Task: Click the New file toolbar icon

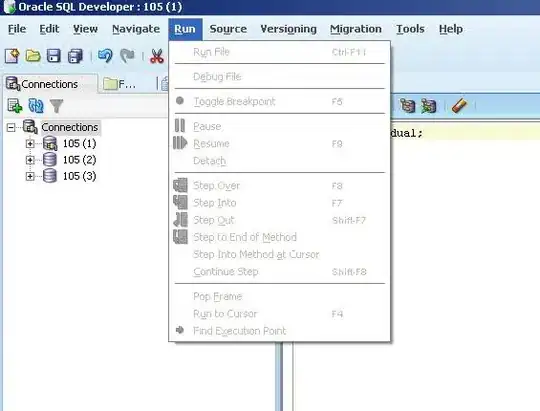Action: [12, 56]
